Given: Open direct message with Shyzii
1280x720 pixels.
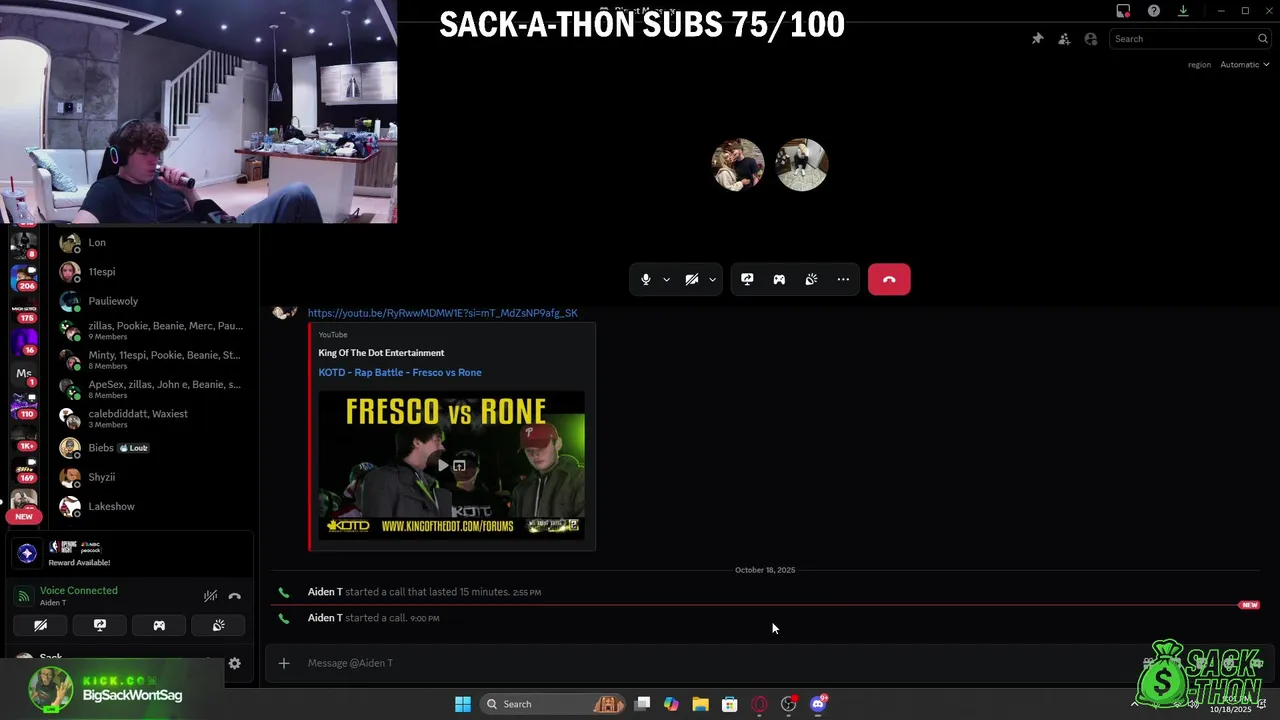Looking at the screenshot, I should (x=155, y=477).
